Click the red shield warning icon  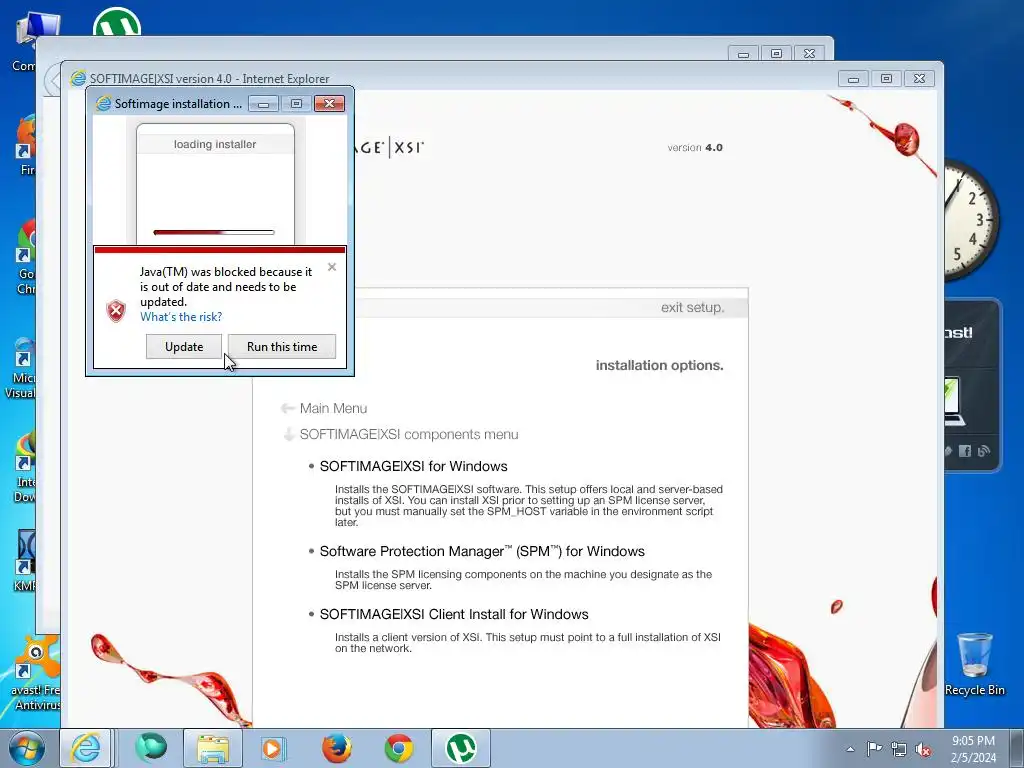tap(116, 311)
